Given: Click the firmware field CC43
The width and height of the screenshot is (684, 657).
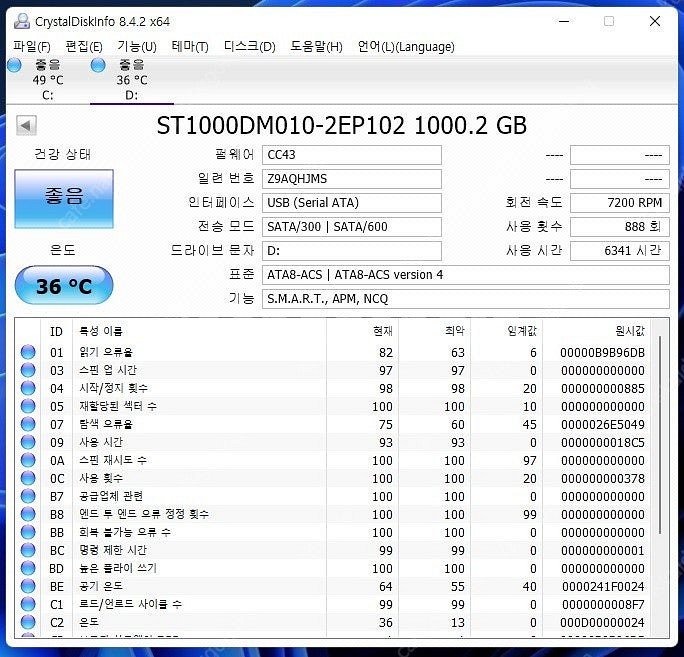Looking at the screenshot, I should (352, 155).
